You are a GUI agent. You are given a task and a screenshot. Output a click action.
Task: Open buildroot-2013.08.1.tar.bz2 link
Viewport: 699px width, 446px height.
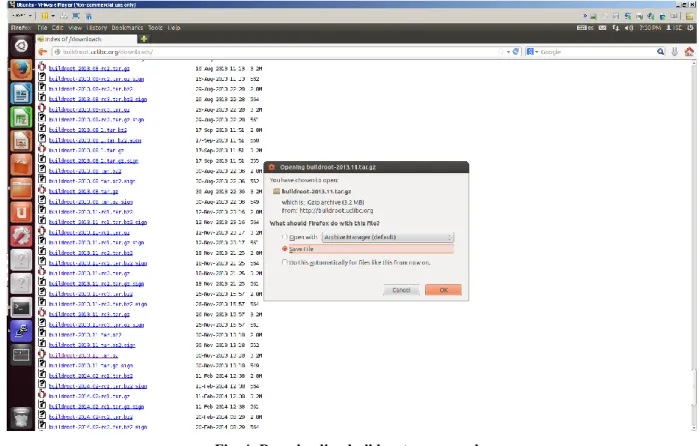point(88,130)
